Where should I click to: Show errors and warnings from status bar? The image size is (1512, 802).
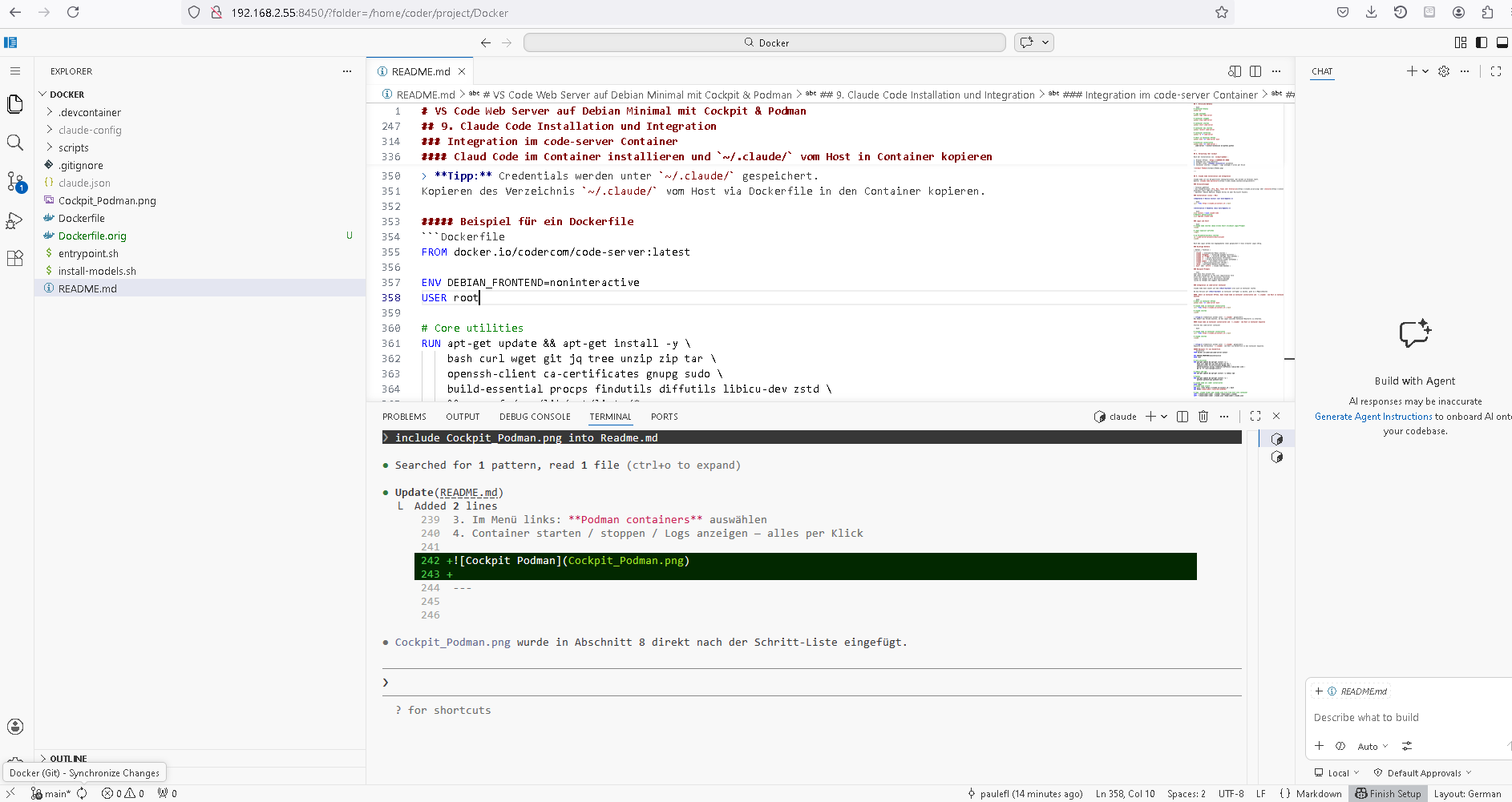[123, 794]
